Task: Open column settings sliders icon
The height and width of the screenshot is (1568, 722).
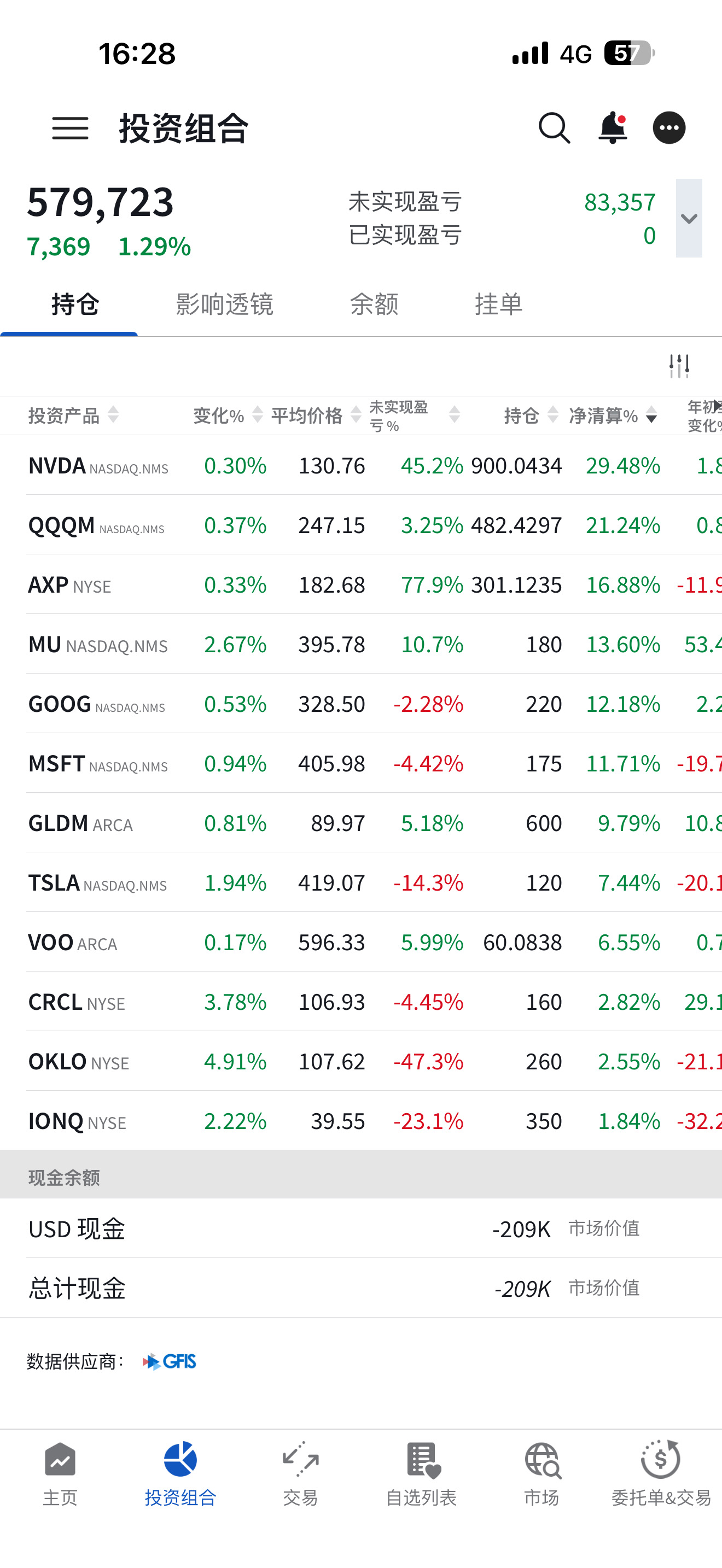Action: [x=679, y=366]
